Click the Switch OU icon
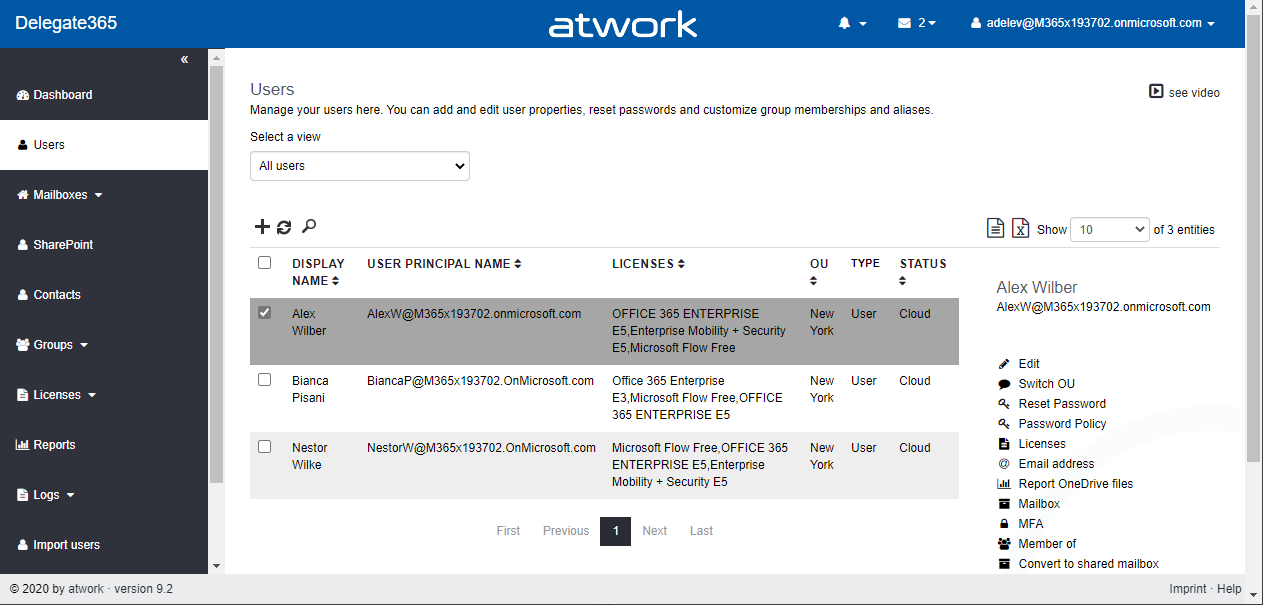Image resolution: width=1263 pixels, height=605 pixels. tap(1004, 384)
